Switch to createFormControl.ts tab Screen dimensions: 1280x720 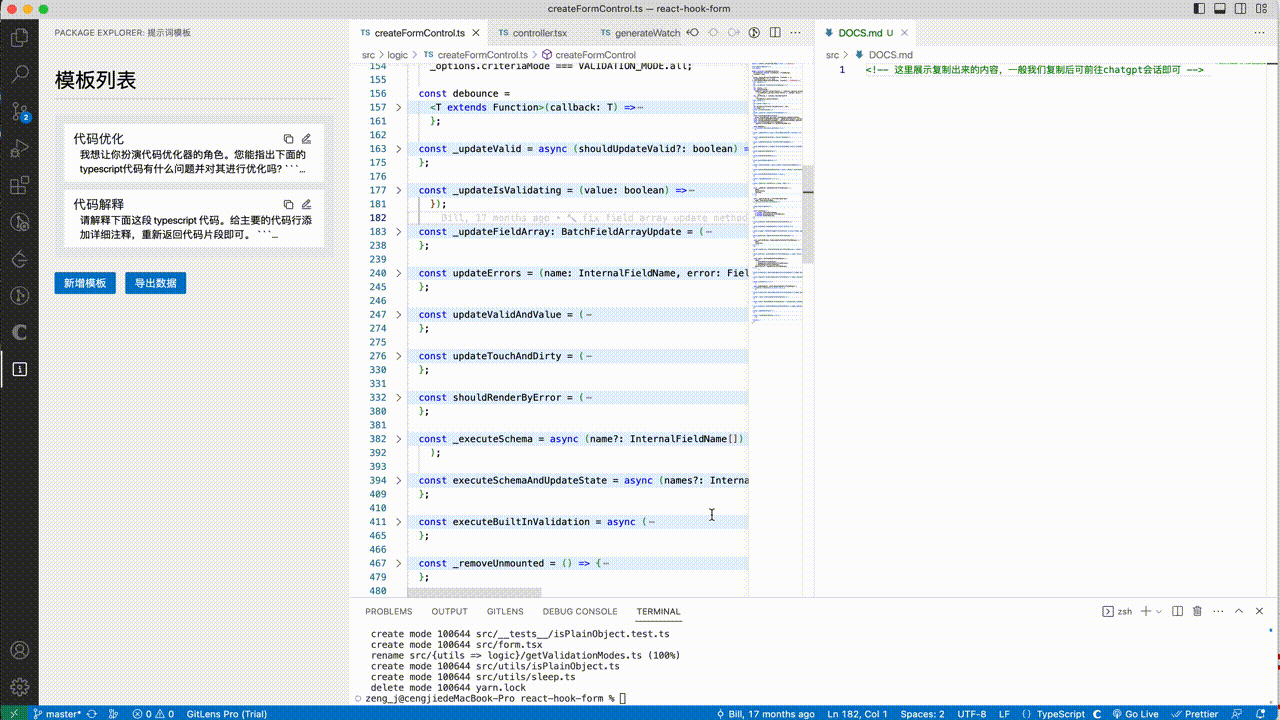tap(419, 33)
